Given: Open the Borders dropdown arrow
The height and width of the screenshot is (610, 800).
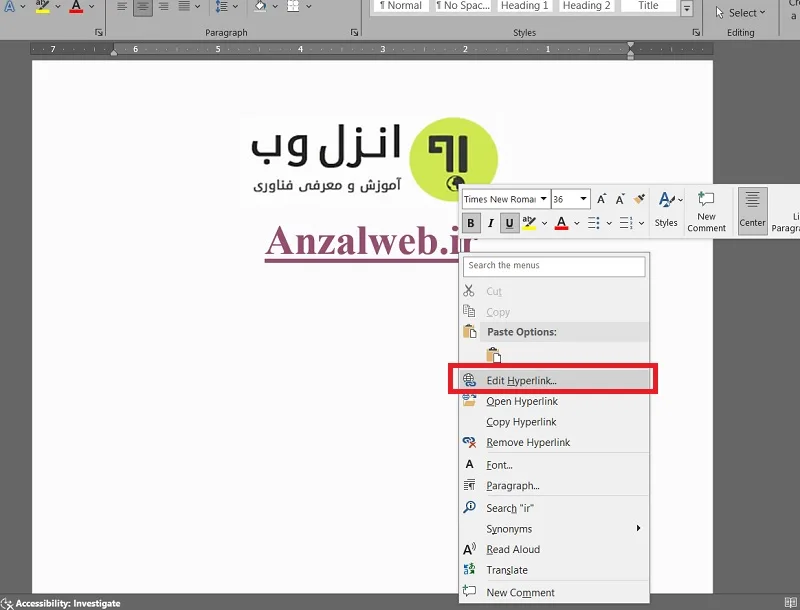Looking at the screenshot, I should (x=309, y=6).
